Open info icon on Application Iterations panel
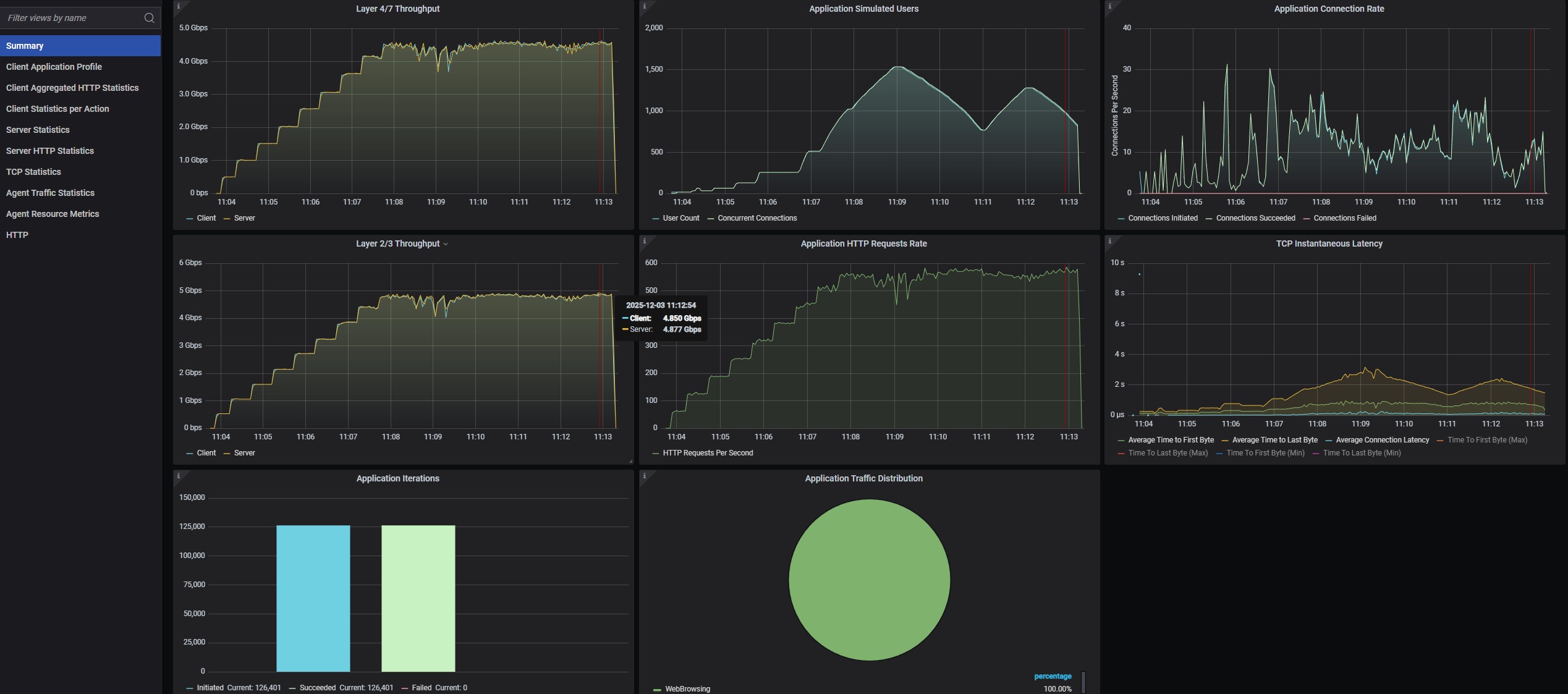Image resolution: width=1568 pixels, height=694 pixels. 179,476
